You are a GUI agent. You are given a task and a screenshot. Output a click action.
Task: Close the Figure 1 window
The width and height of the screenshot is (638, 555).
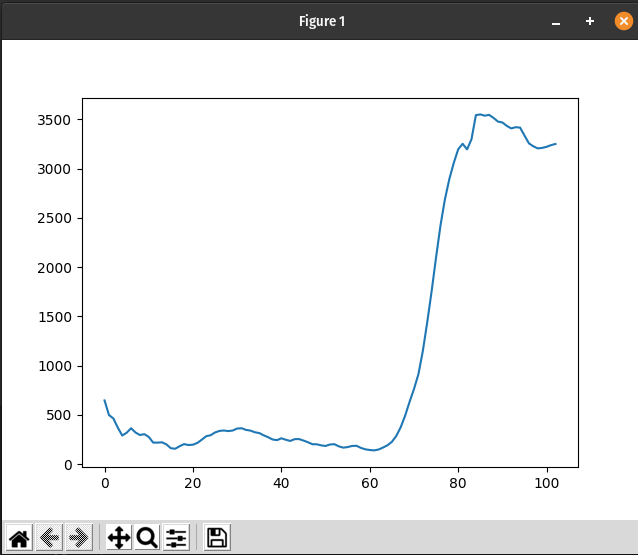623,21
